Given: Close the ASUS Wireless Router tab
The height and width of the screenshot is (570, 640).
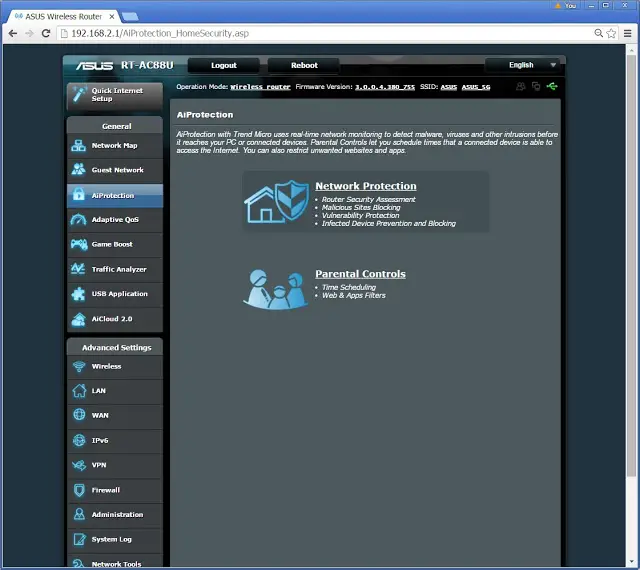Looking at the screenshot, I should click(112, 17).
